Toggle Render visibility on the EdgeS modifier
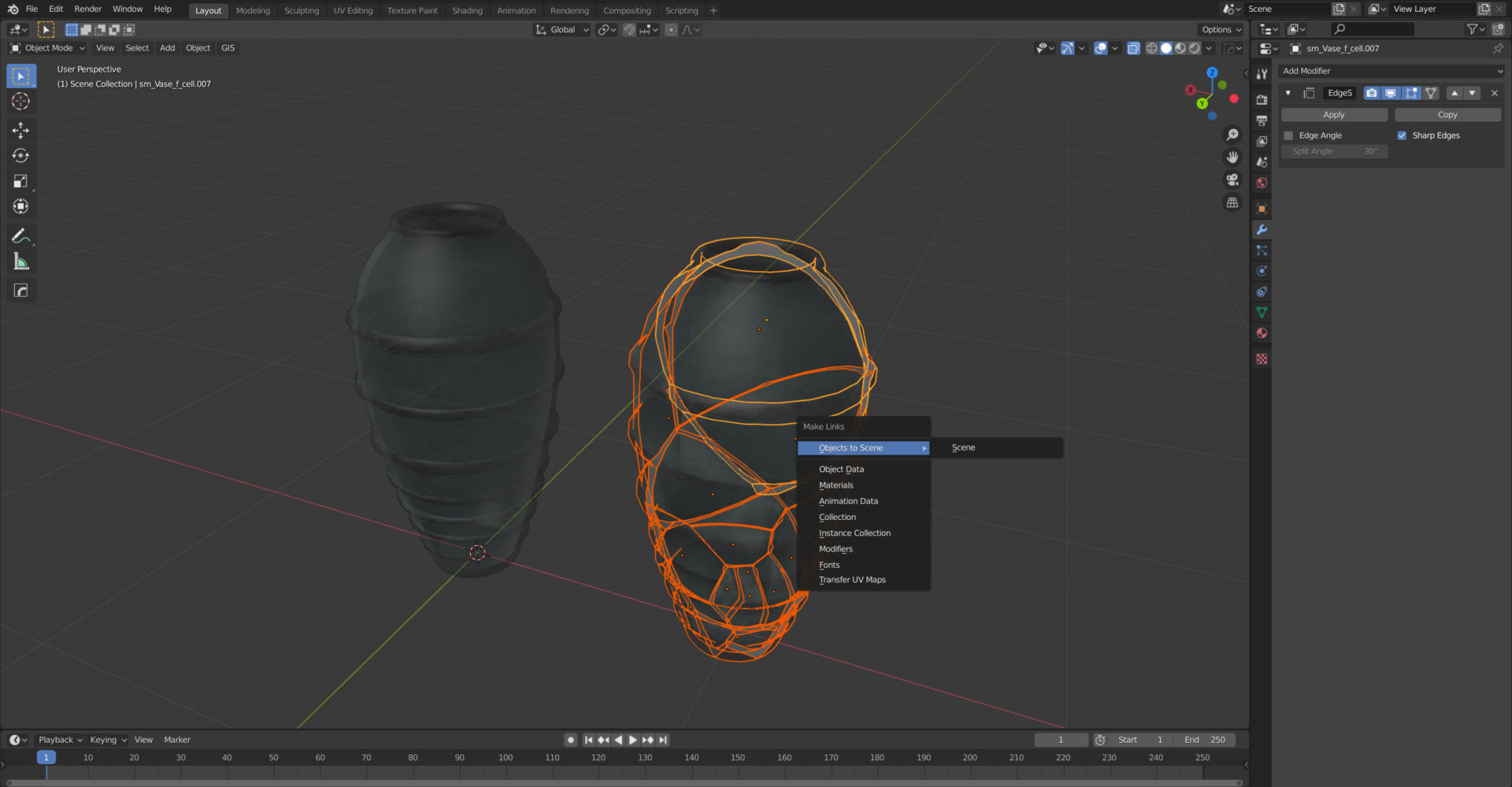The height and width of the screenshot is (787, 1512). pyautogui.click(x=1371, y=93)
